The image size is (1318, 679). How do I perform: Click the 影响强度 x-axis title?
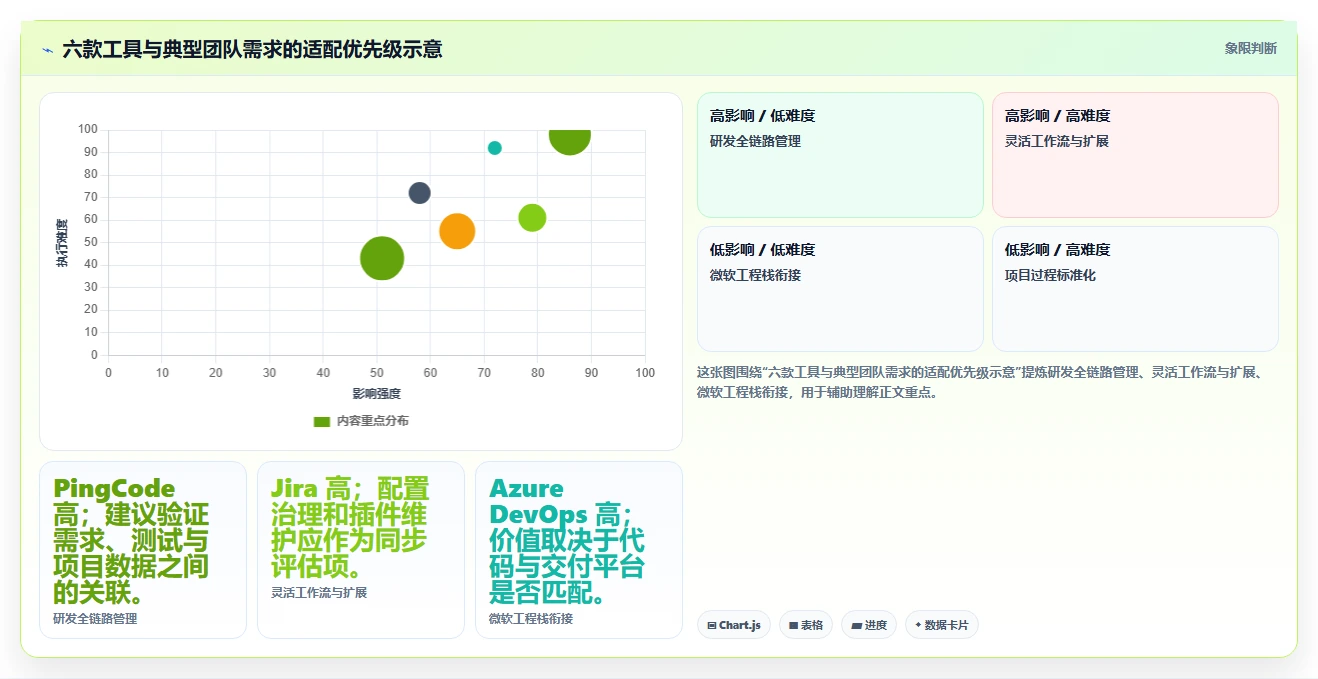click(x=377, y=394)
